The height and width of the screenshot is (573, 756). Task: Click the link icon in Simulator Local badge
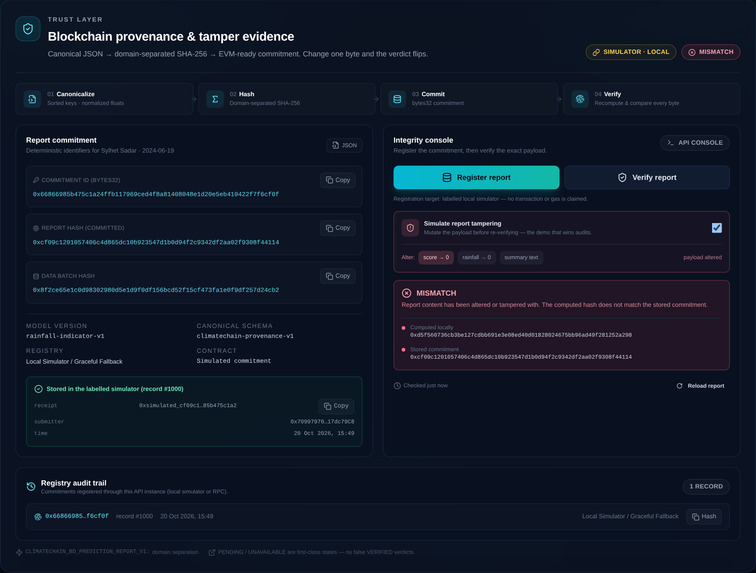point(596,52)
